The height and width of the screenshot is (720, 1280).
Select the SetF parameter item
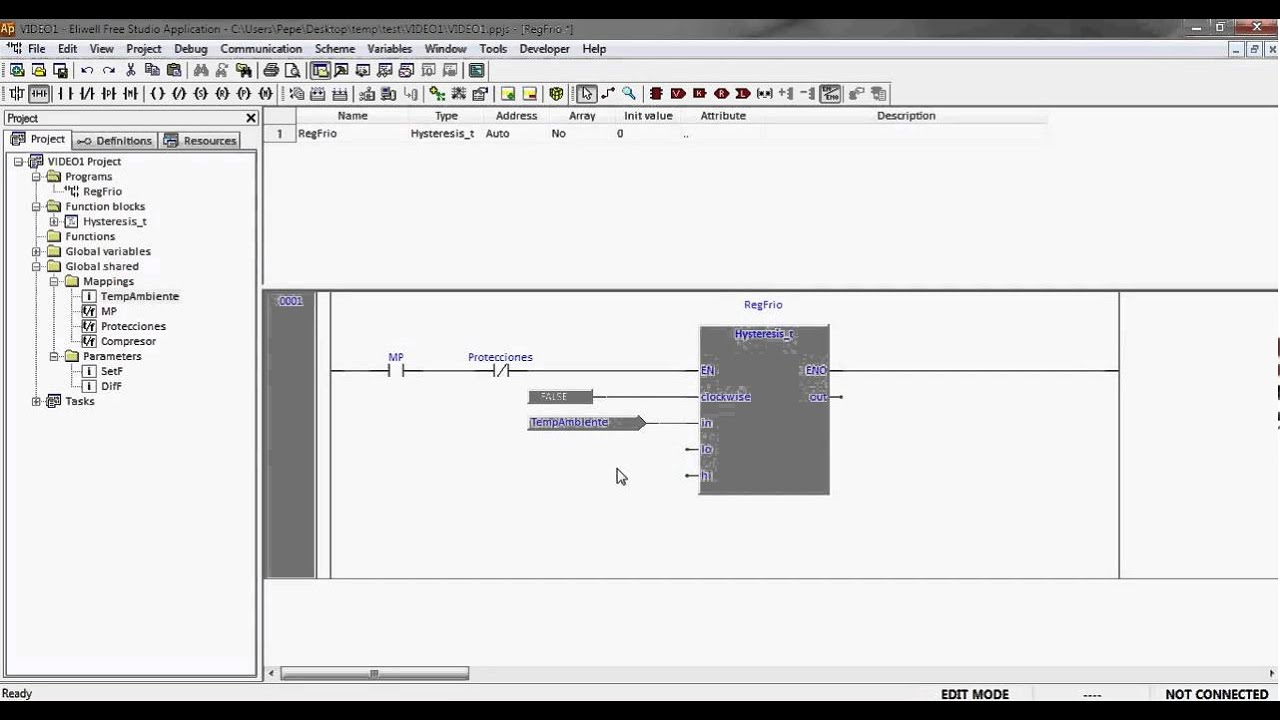point(111,371)
